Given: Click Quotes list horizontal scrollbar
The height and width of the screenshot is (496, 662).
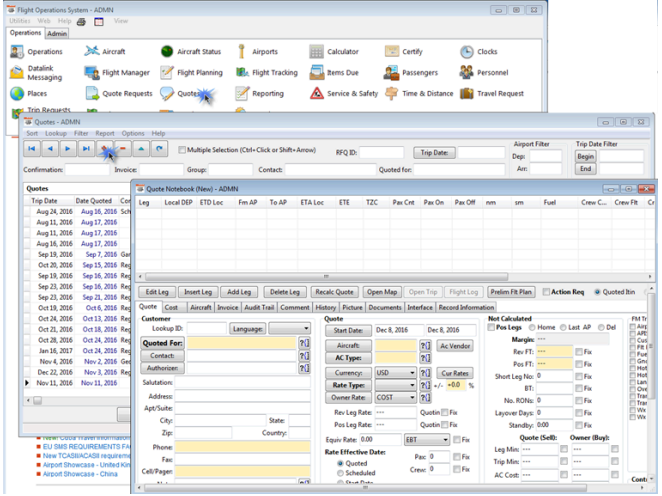Looking at the screenshot, I should tap(38, 400).
